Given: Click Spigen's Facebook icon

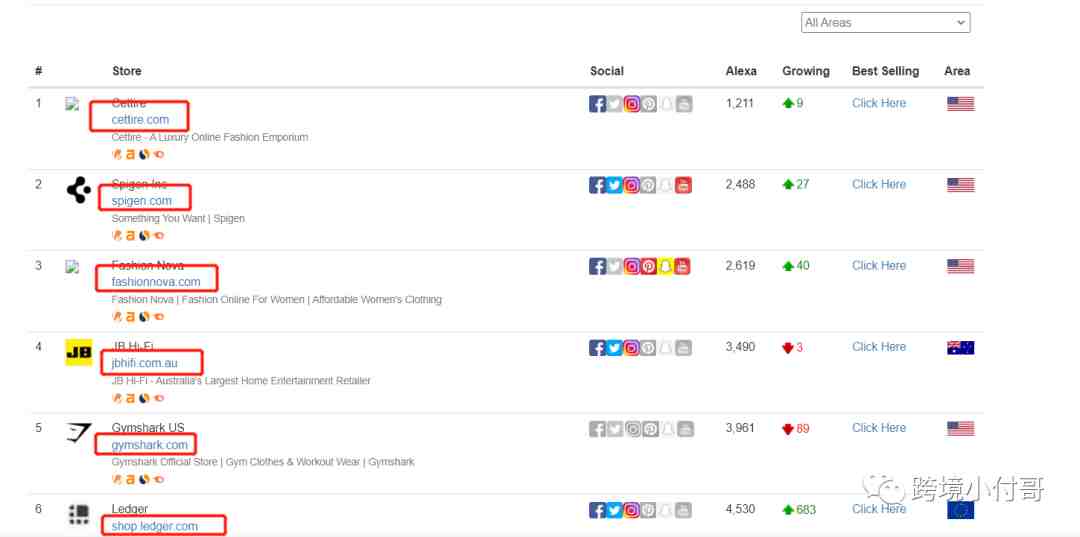Looking at the screenshot, I should [x=598, y=185].
